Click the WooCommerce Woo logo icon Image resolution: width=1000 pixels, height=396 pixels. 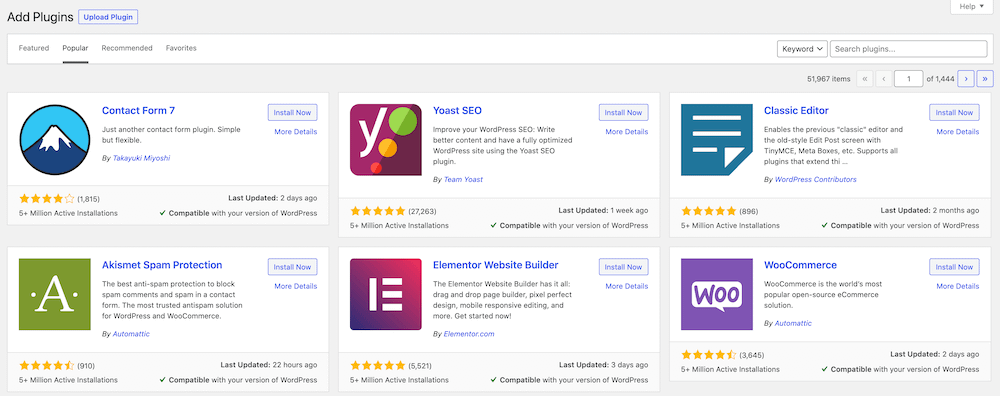tap(717, 294)
